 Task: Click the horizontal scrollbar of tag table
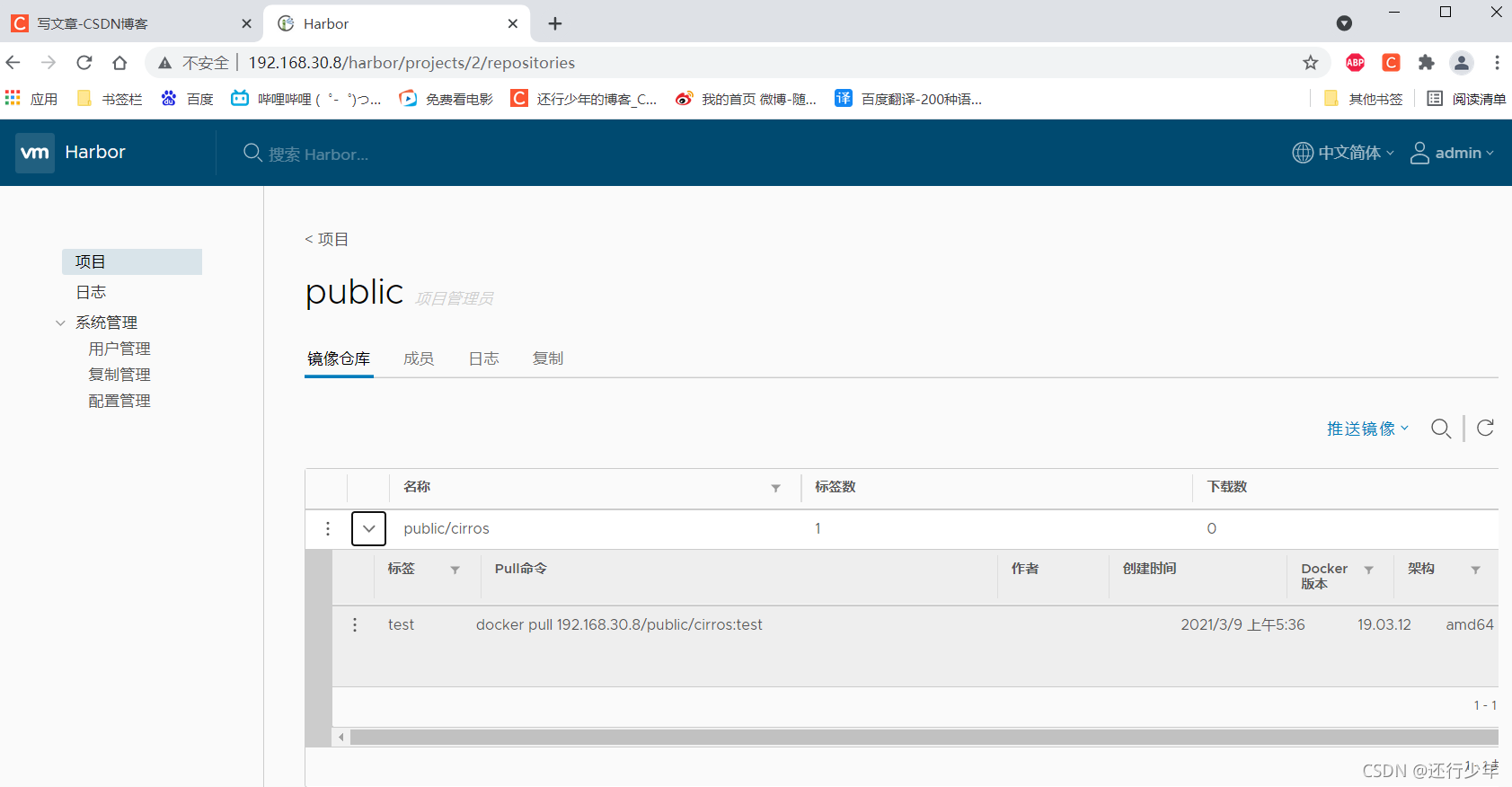tap(924, 738)
